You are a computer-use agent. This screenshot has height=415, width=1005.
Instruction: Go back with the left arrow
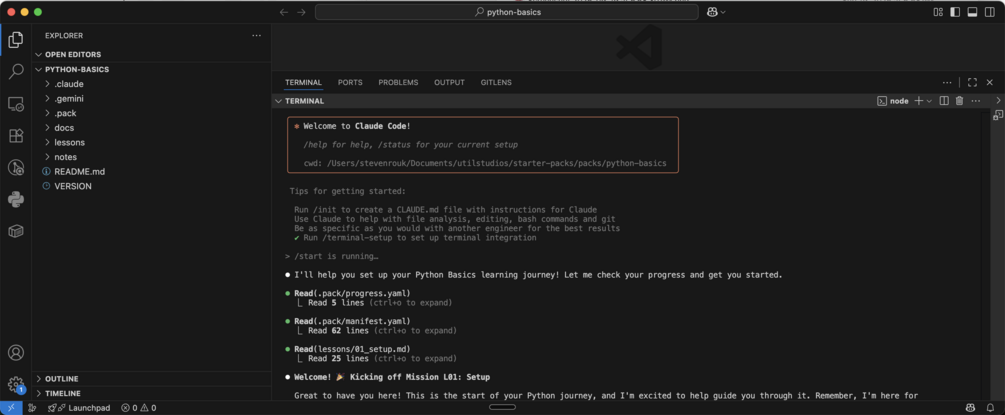coord(284,12)
